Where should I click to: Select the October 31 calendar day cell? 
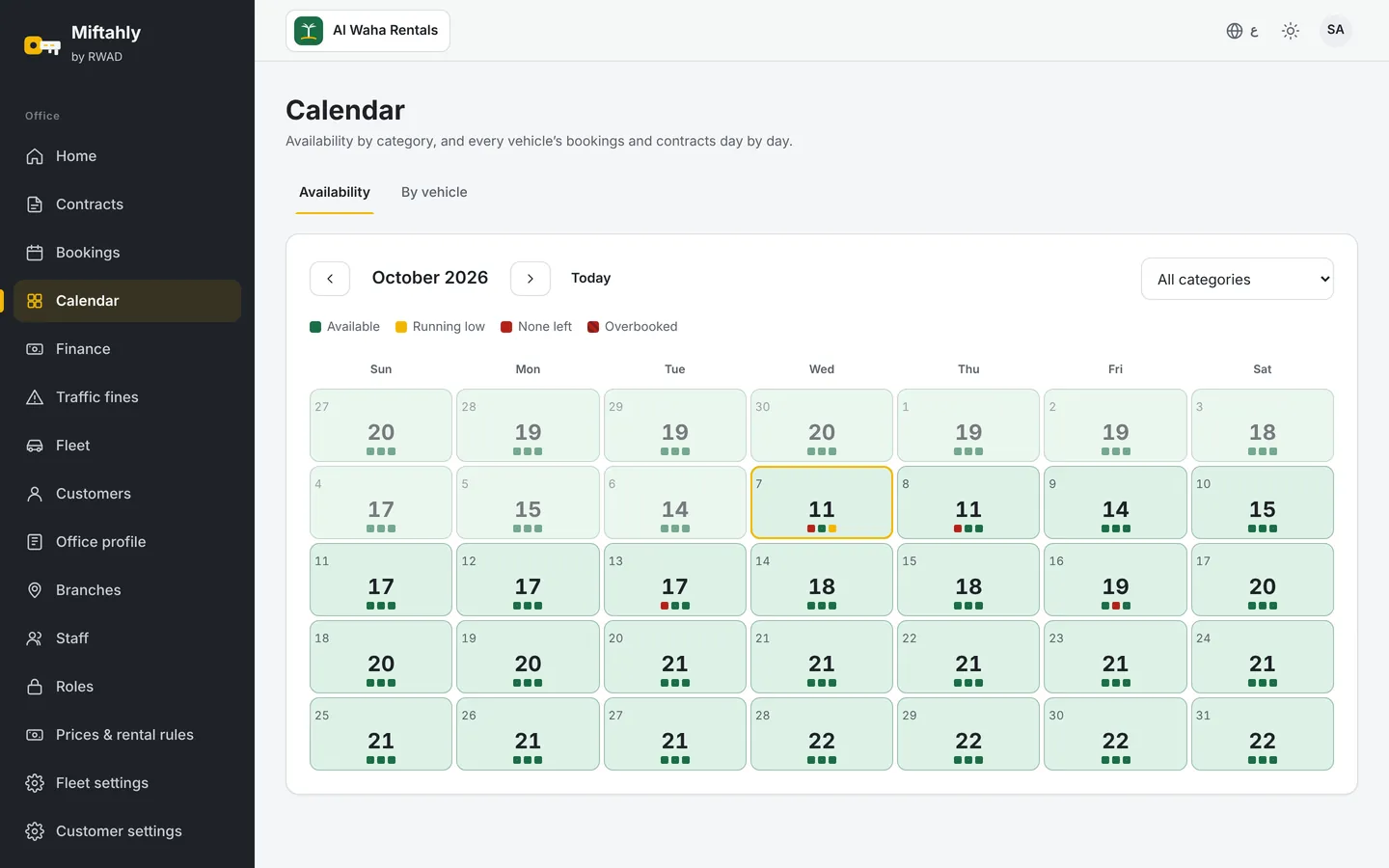[1263, 734]
